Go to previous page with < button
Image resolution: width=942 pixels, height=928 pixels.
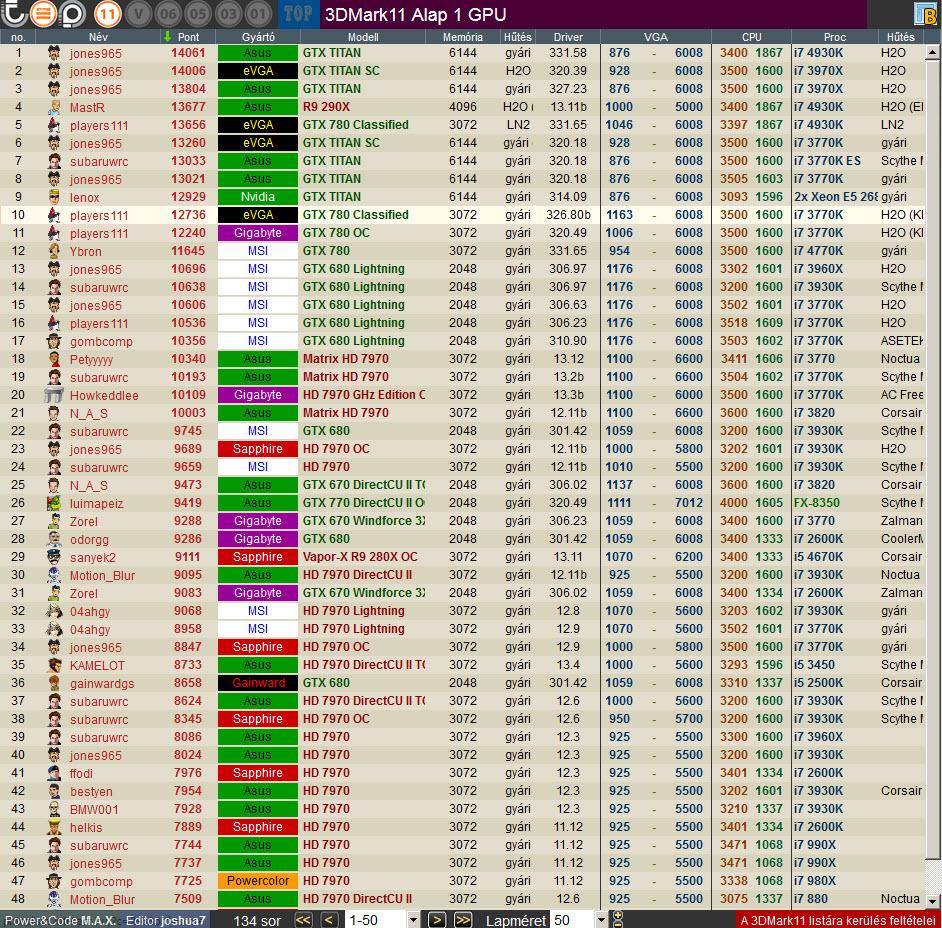pyautogui.click(x=329, y=920)
